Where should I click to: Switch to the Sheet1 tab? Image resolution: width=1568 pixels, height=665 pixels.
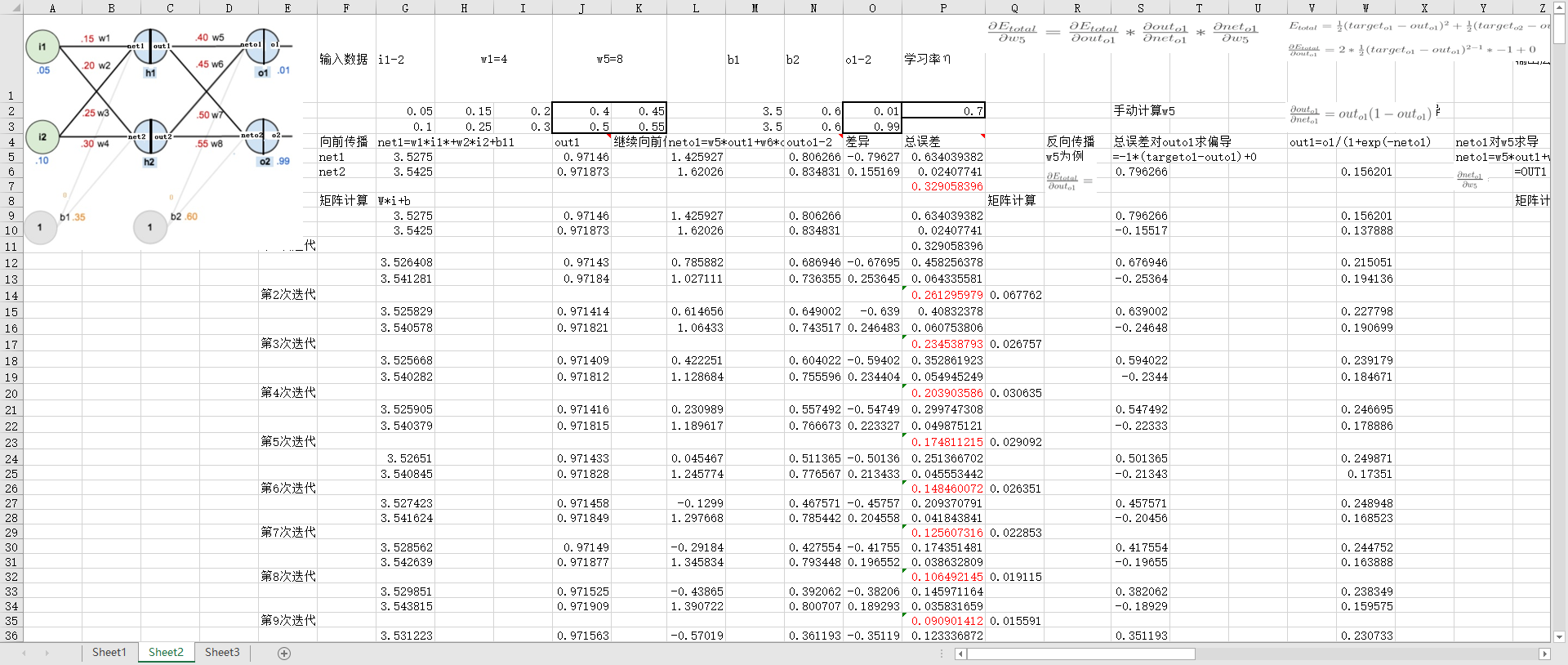pyautogui.click(x=109, y=652)
